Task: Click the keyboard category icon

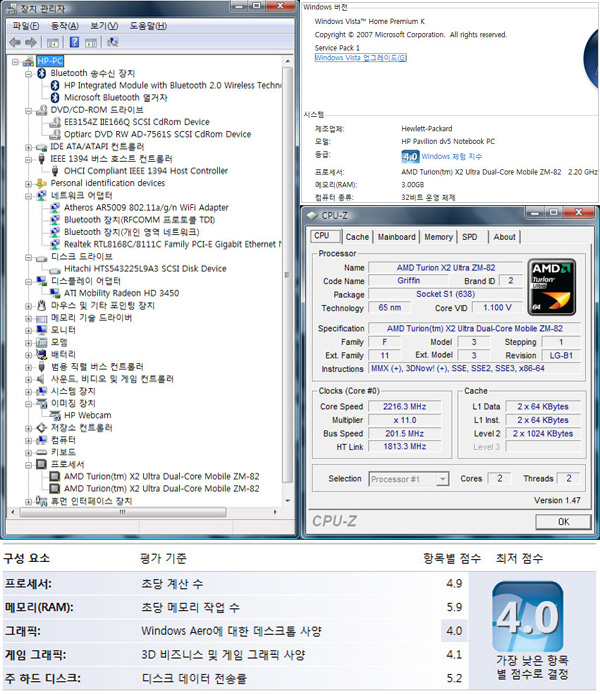Action: pyautogui.click(x=42, y=452)
